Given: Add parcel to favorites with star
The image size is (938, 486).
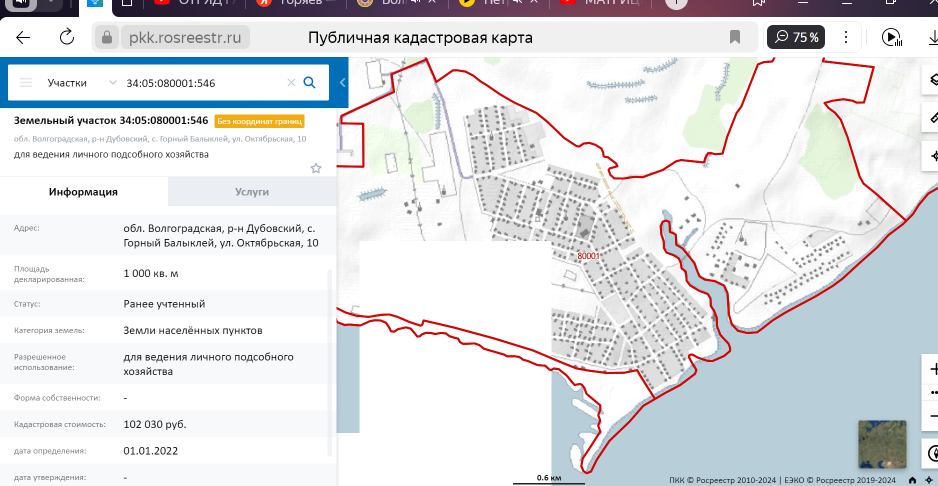Looking at the screenshot, I should [316, 168].
